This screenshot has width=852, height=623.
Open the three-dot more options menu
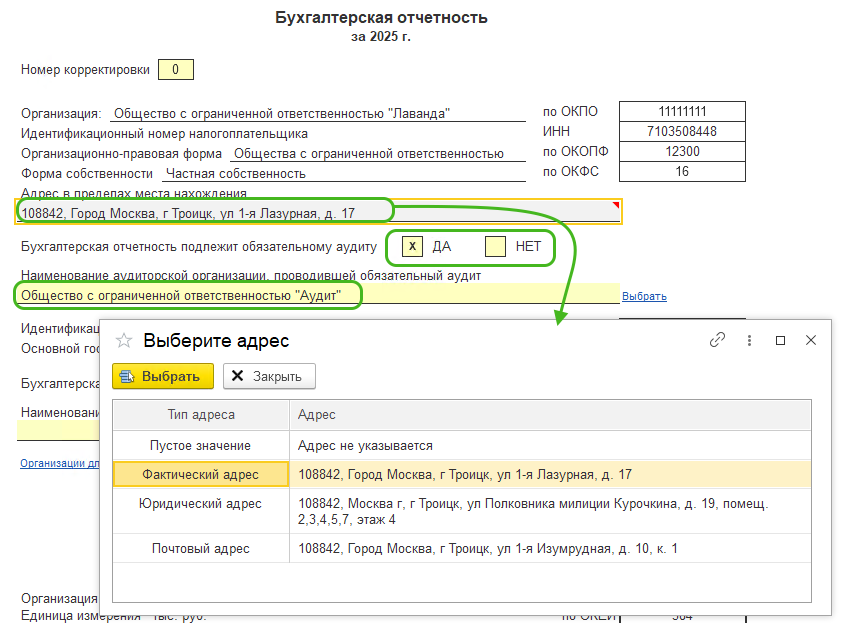pos(749,340)
